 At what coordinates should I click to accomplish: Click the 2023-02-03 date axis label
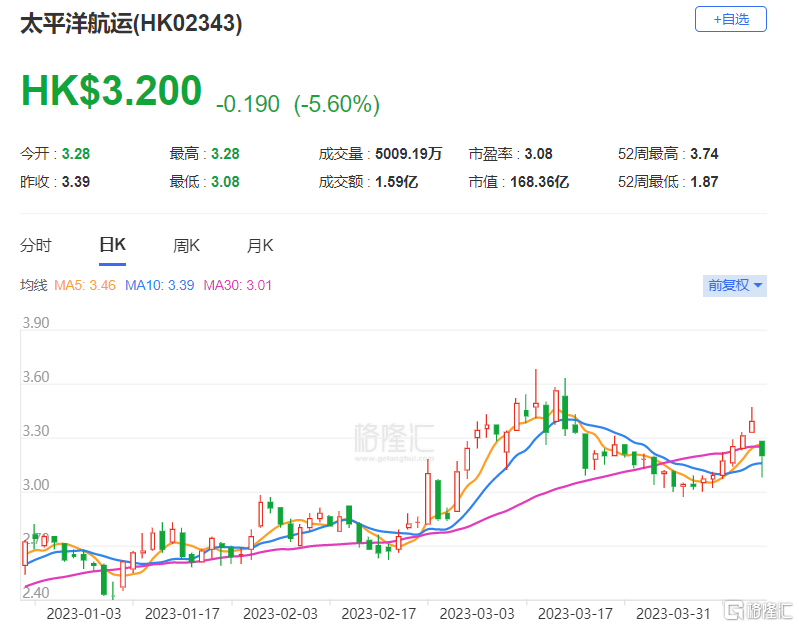click(x=280, y=614)
